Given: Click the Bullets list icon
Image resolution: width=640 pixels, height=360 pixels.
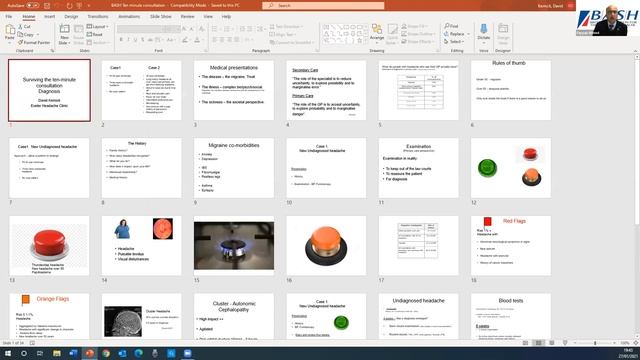Looking at the screenshot, I should click(215, 29).
